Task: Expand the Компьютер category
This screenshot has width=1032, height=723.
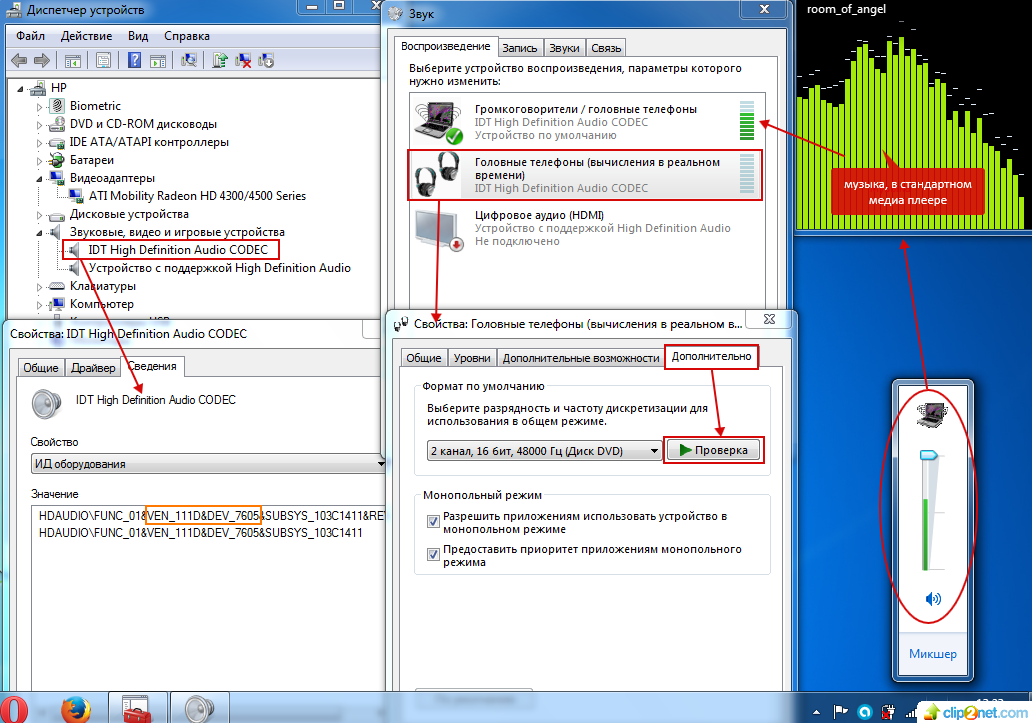Action: pyautogui.click(x=39, y=305)
